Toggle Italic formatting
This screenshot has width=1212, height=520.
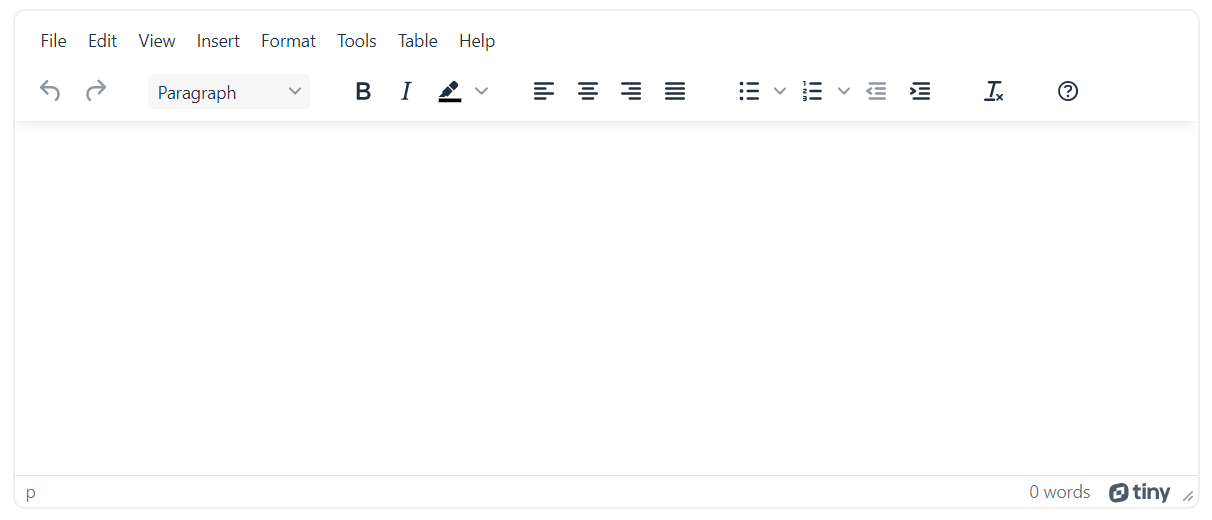[406, 91]
